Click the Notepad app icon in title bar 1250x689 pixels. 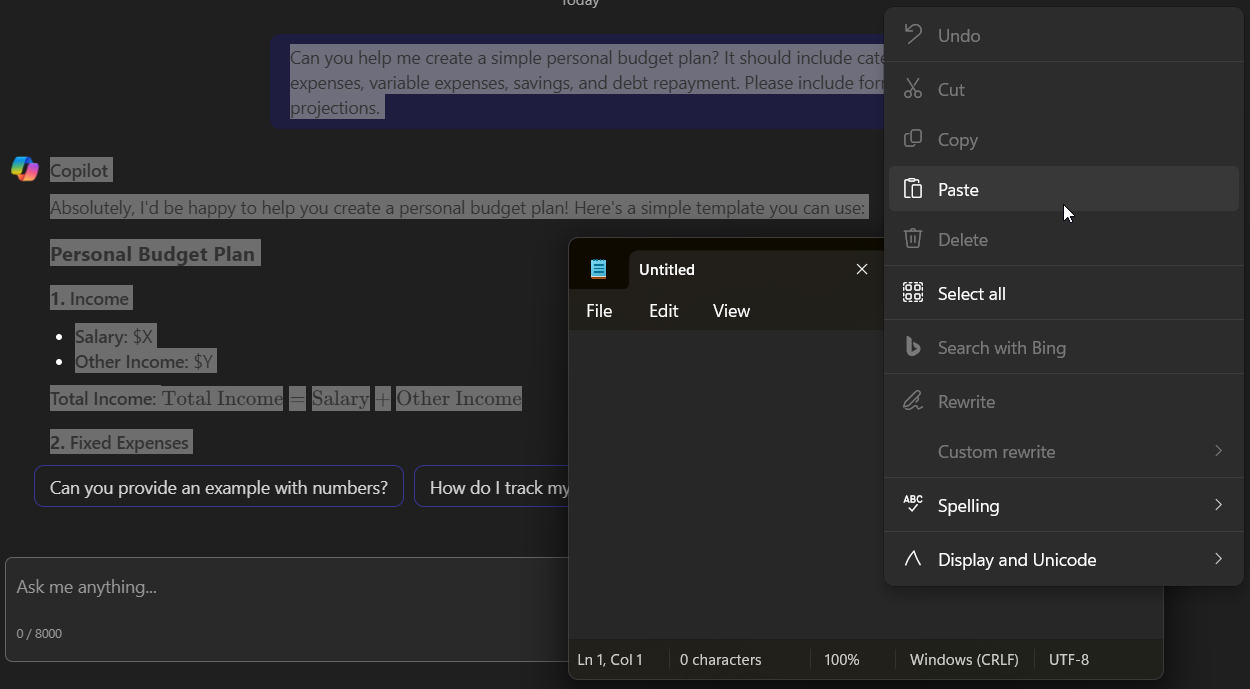click(x=598, y=269)
